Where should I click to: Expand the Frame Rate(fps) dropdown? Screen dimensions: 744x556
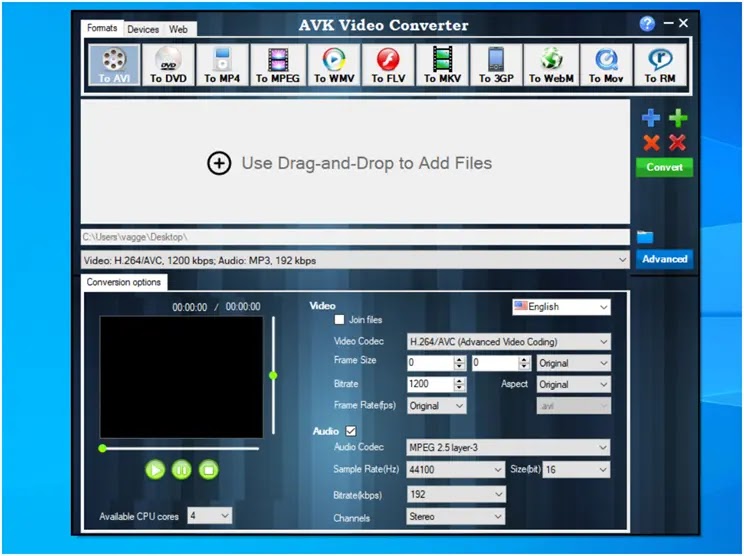coord(437,406)
